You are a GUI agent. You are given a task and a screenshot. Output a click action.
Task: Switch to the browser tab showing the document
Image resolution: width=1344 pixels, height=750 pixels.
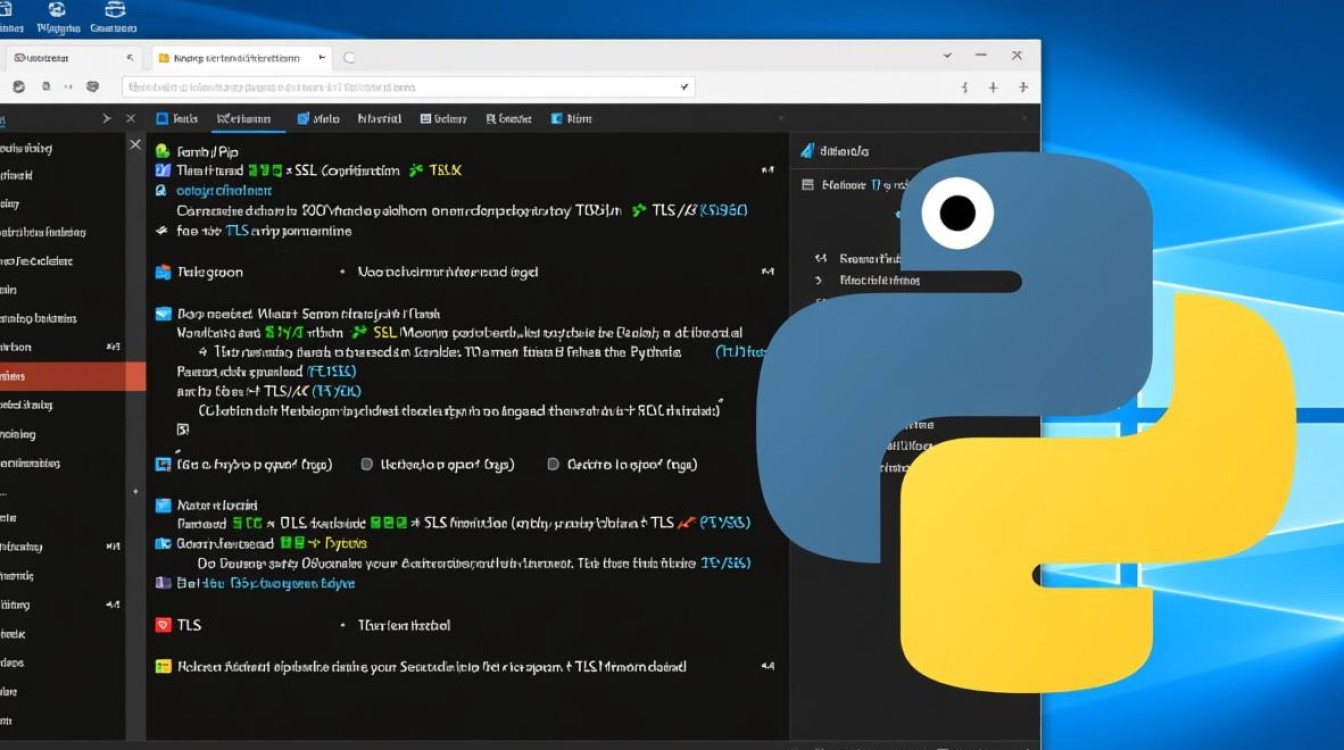(240, 58)
